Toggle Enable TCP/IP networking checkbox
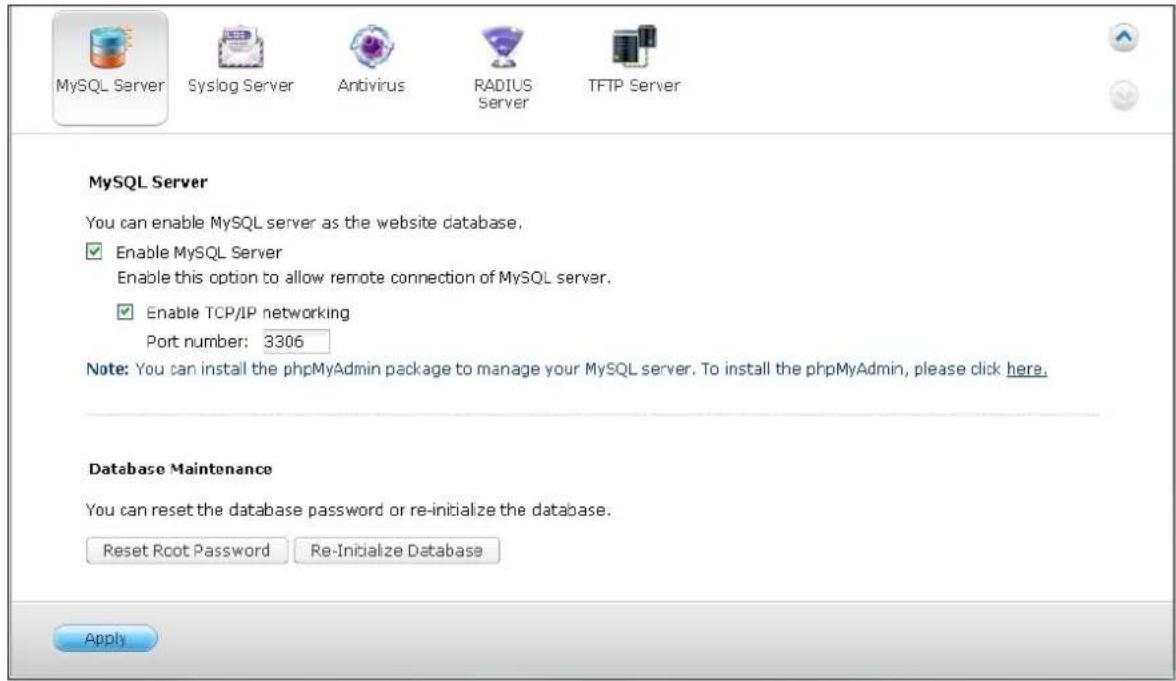1176x681 pixels. [x=125, y=311]
